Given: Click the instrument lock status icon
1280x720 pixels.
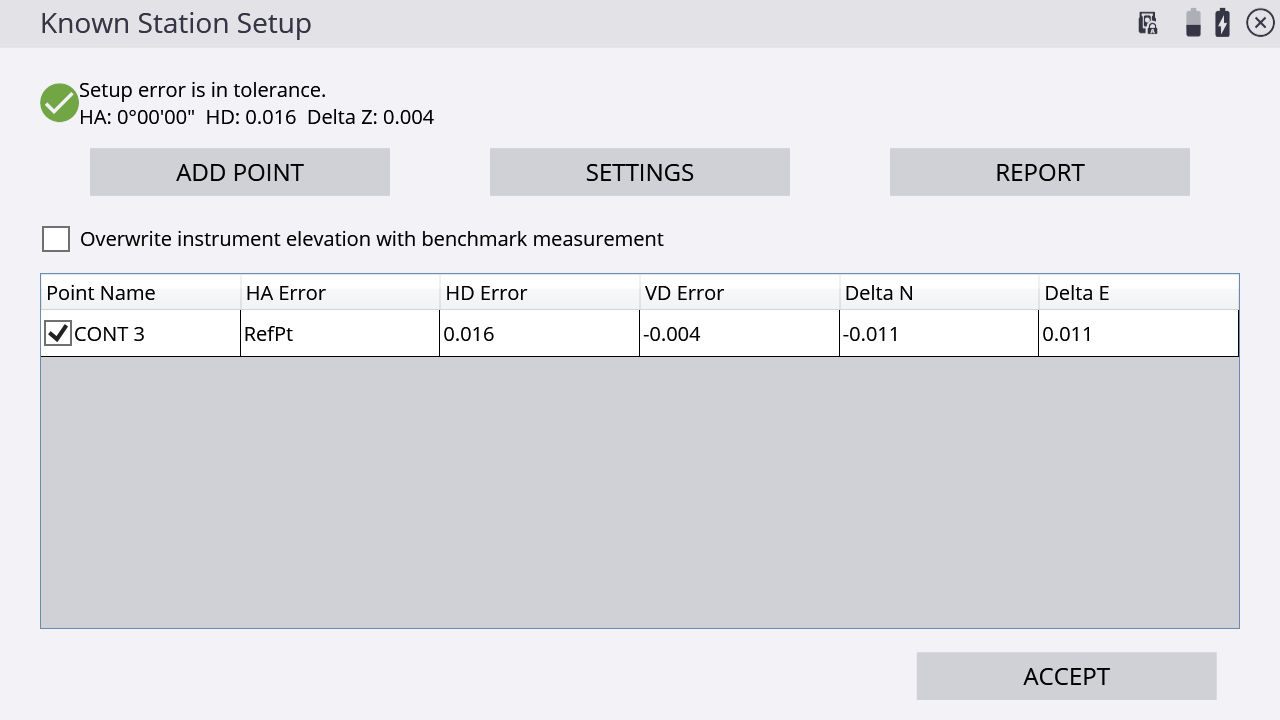Looking at the screenshot, I should (x=1148, y=23).
